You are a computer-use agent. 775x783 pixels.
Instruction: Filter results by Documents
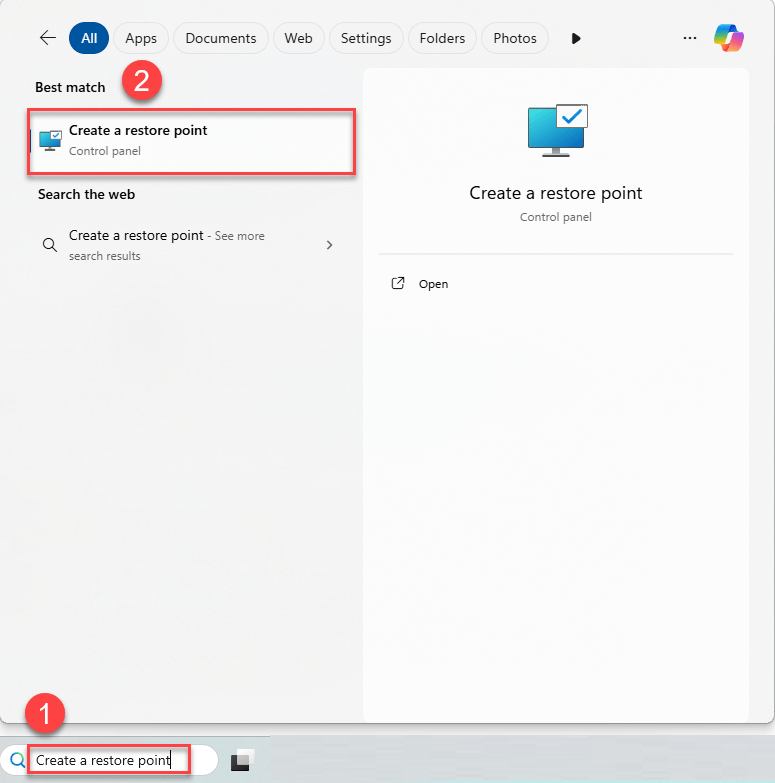pos(221,38)
